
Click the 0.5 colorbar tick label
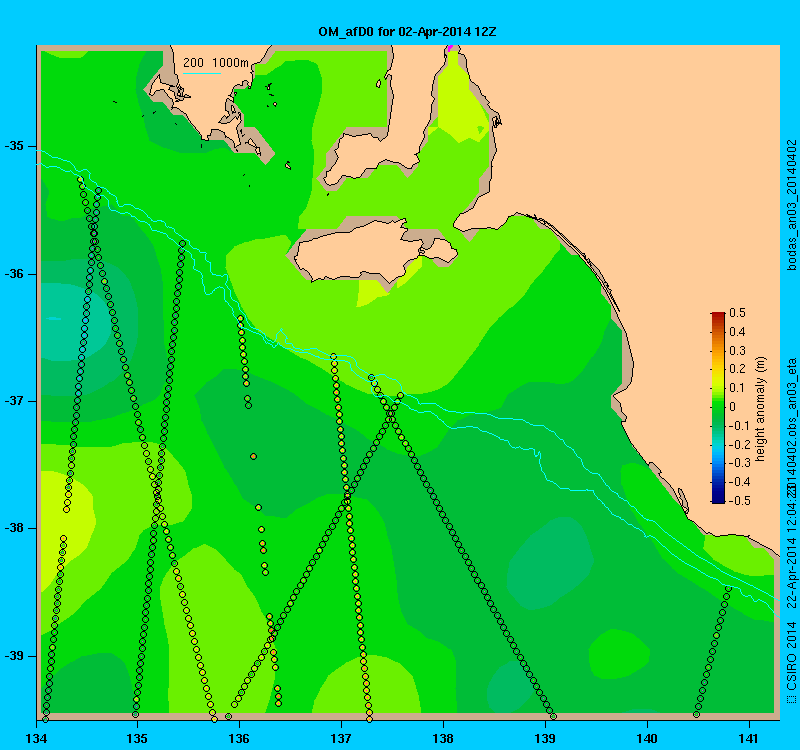coord(738,313)
